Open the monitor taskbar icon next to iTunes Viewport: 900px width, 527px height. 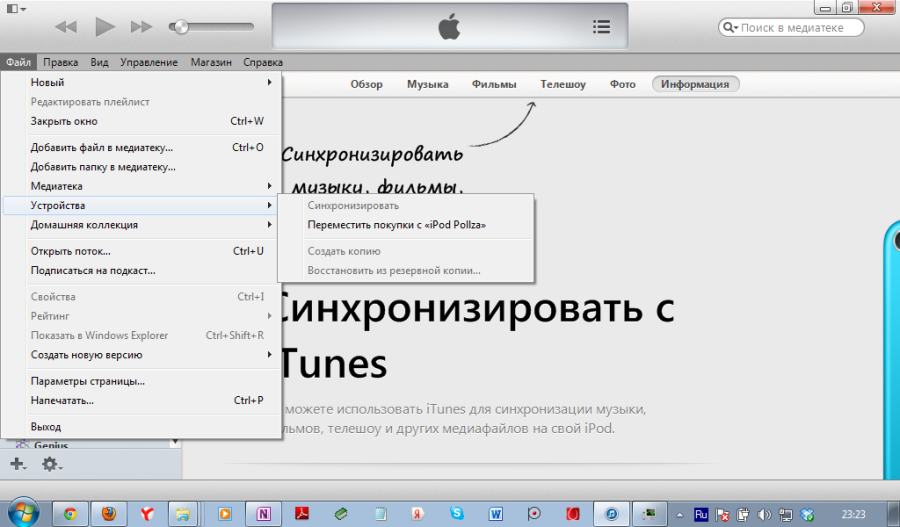(649, 514)
